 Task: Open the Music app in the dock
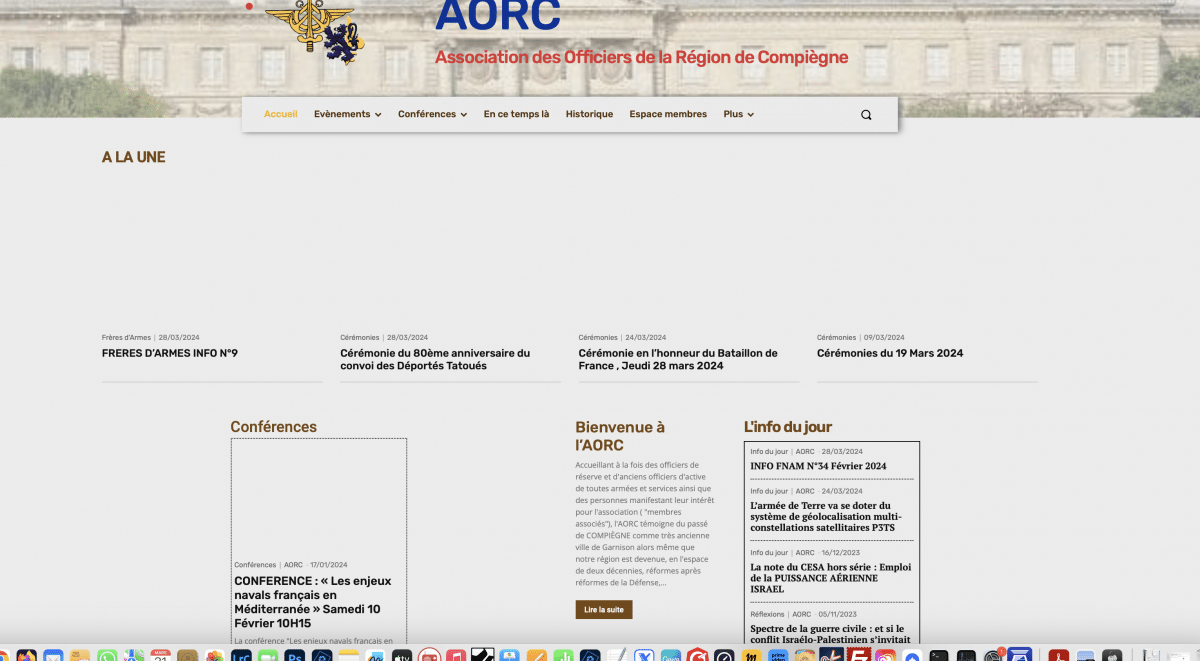(x=456, y=656)
